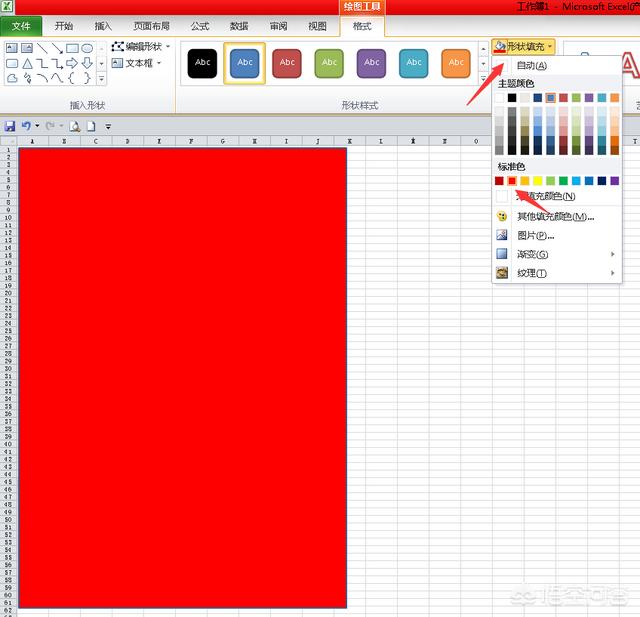Select the cloud freeform shape
Viewport: 640px width, 617px height.
pos(12,78)
